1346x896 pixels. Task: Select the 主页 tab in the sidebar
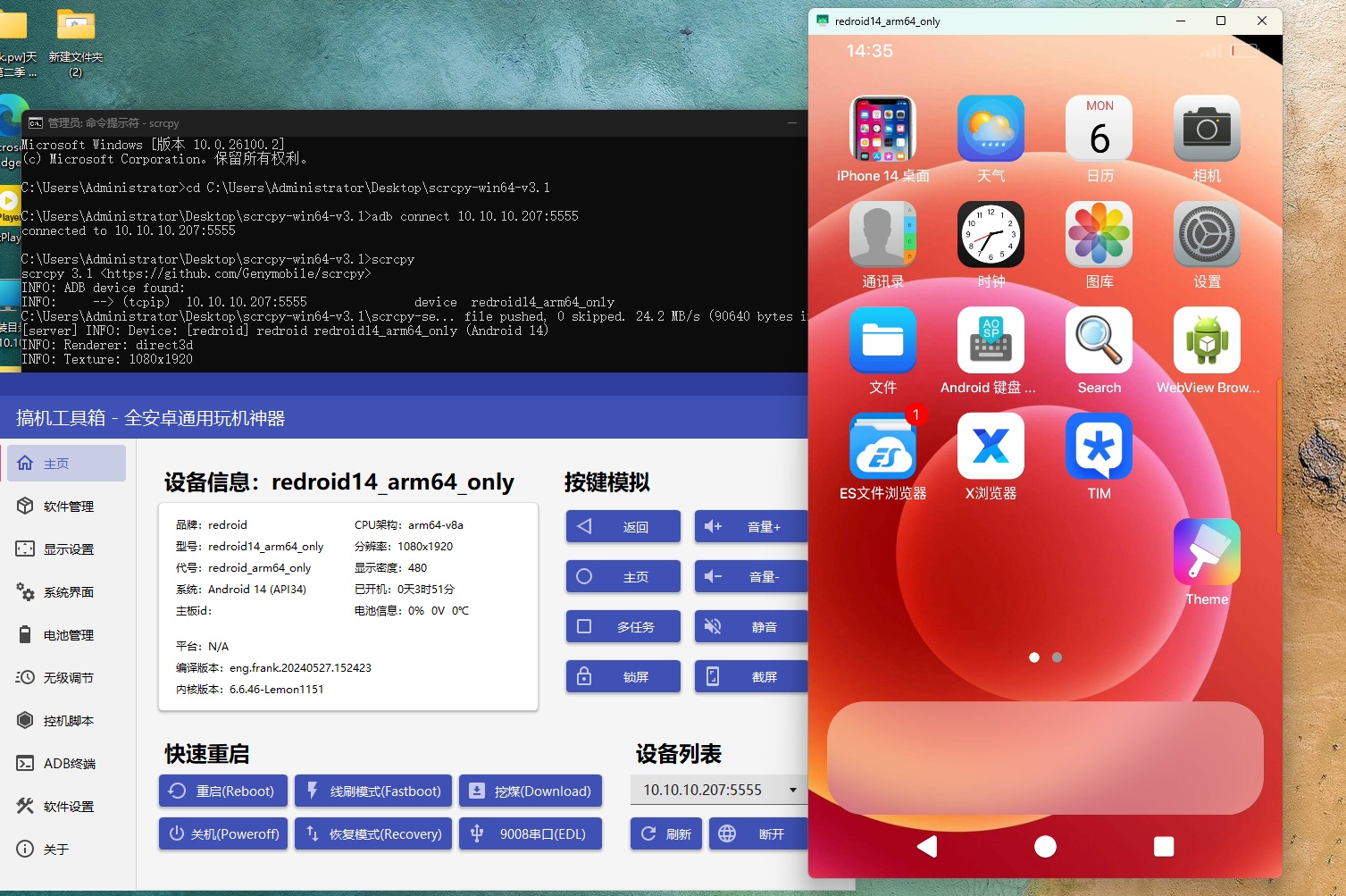(x=66, y=464)
